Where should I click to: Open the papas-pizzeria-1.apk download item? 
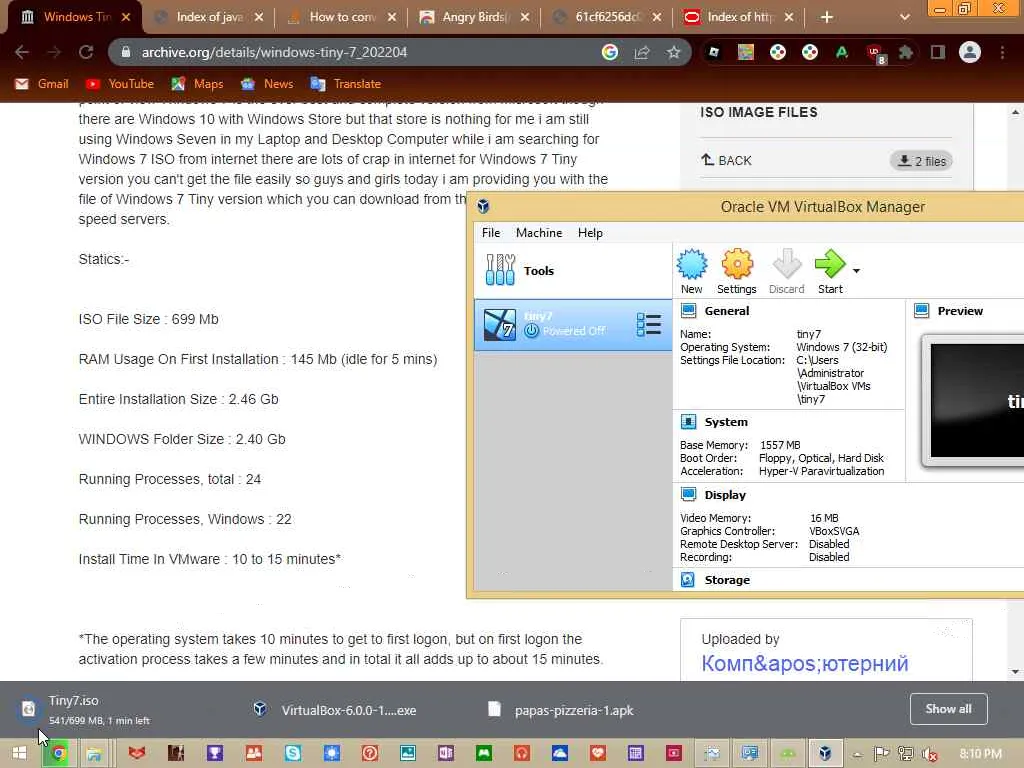pyautogui.click(x=562, y=710)
